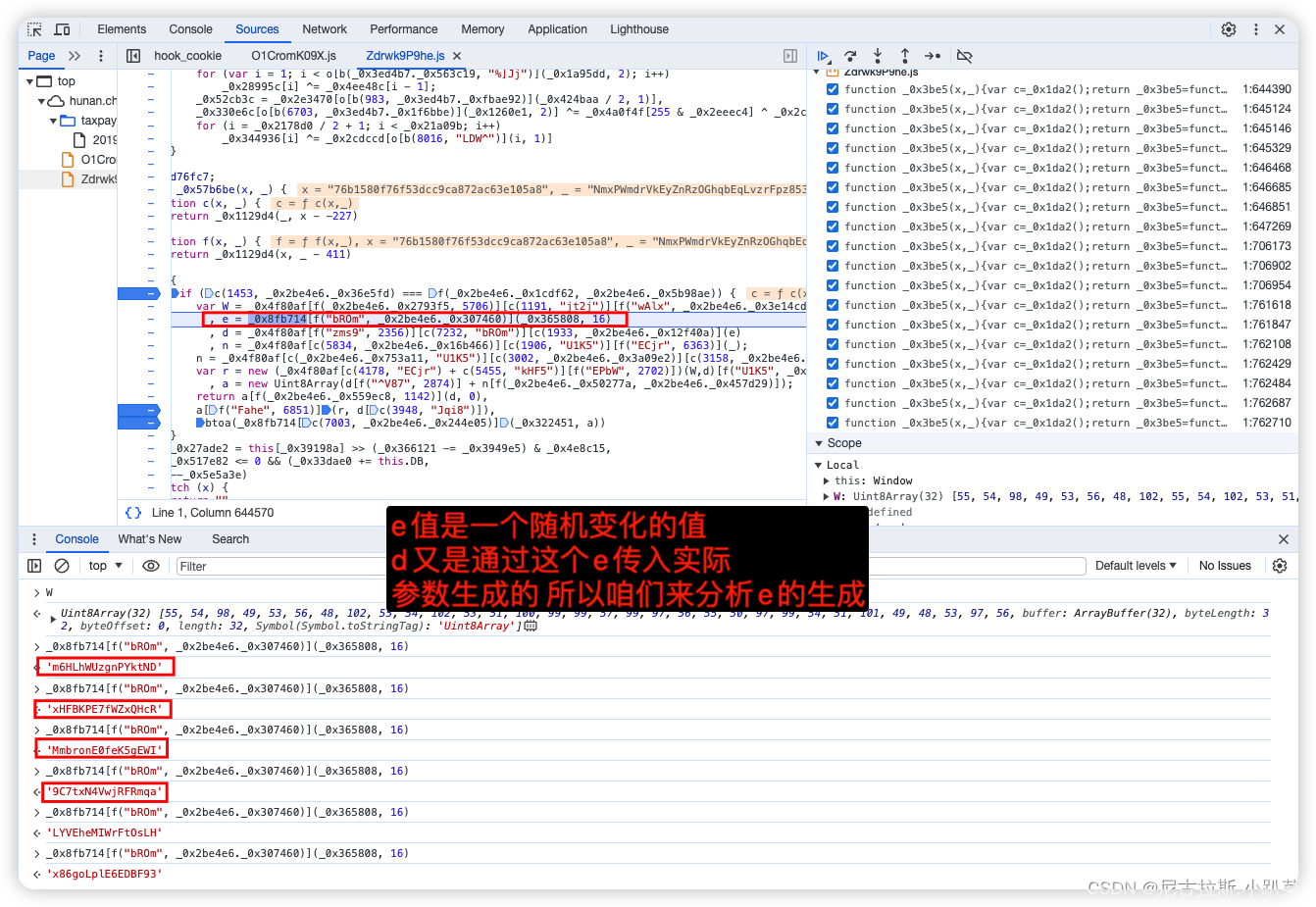Viewport: 1316px width, 907px height.
Task: Resume script execution in the debugger
Action: point(824,56)
